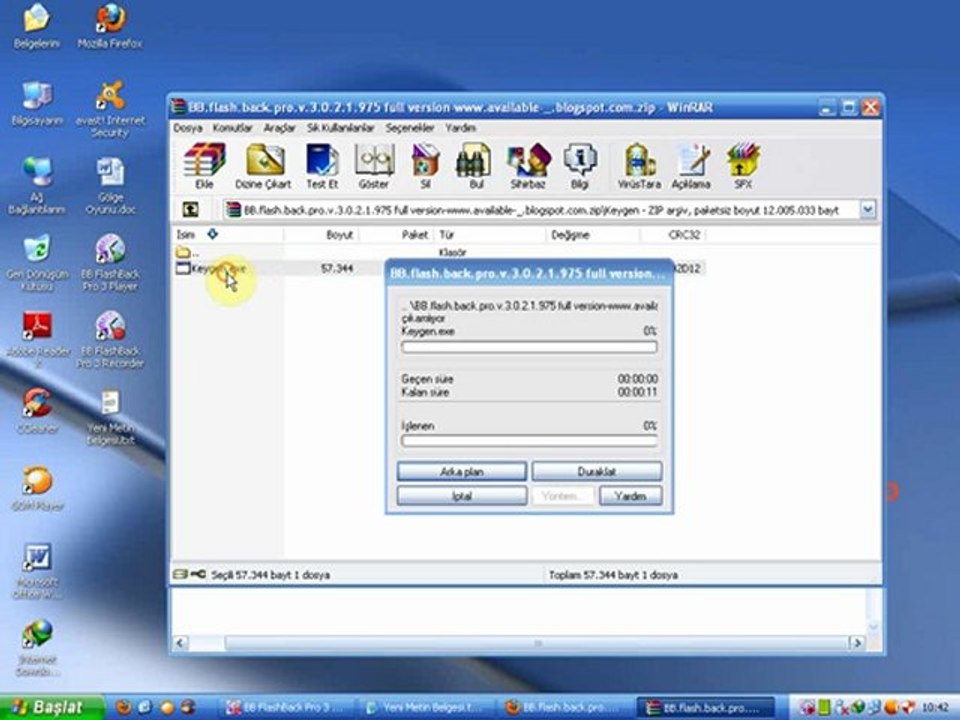Select Bilgisayarım desktop icon
The image size is (960, 720).
coord(37,103)
